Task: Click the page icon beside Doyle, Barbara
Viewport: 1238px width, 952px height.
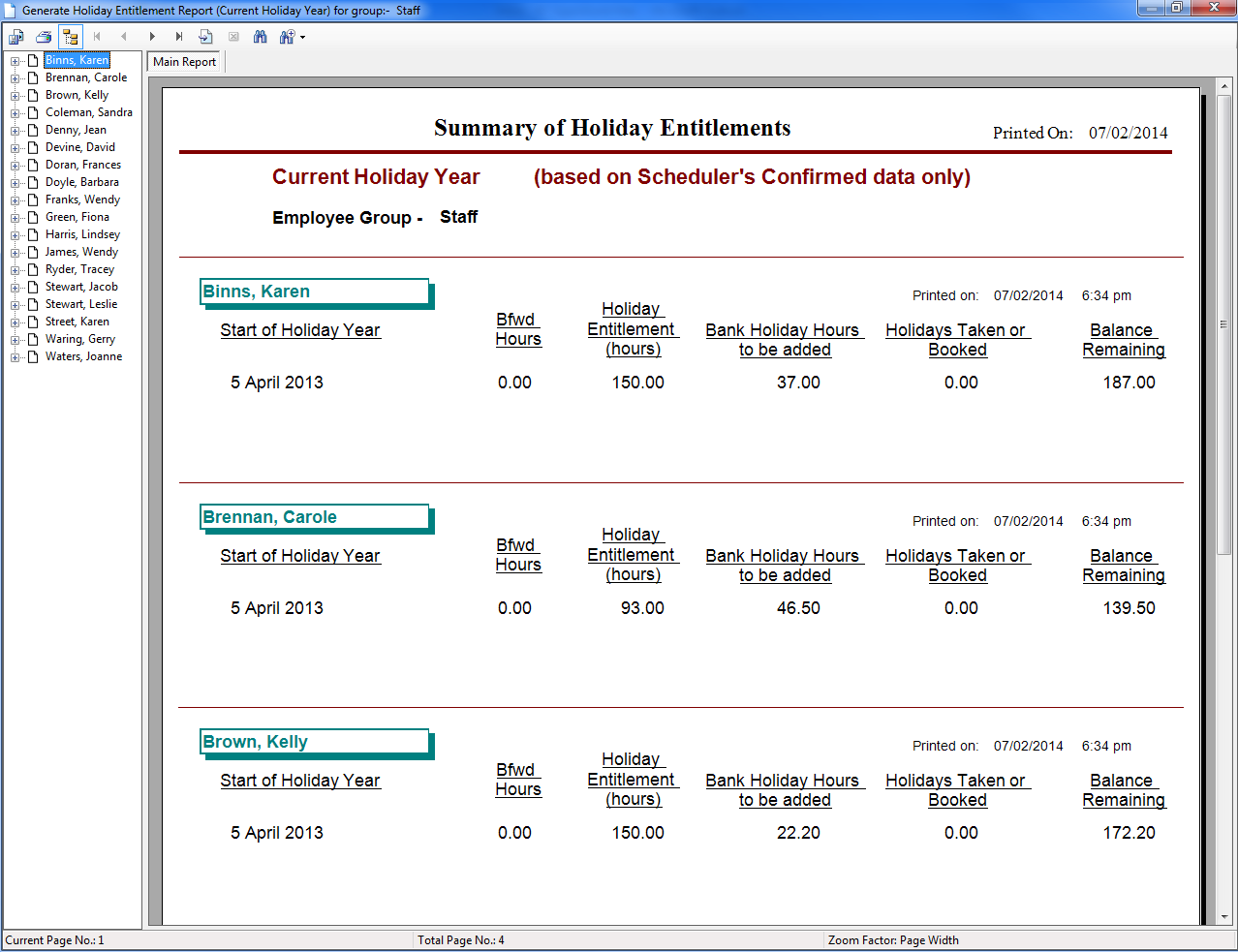Action: coord(33,182)
